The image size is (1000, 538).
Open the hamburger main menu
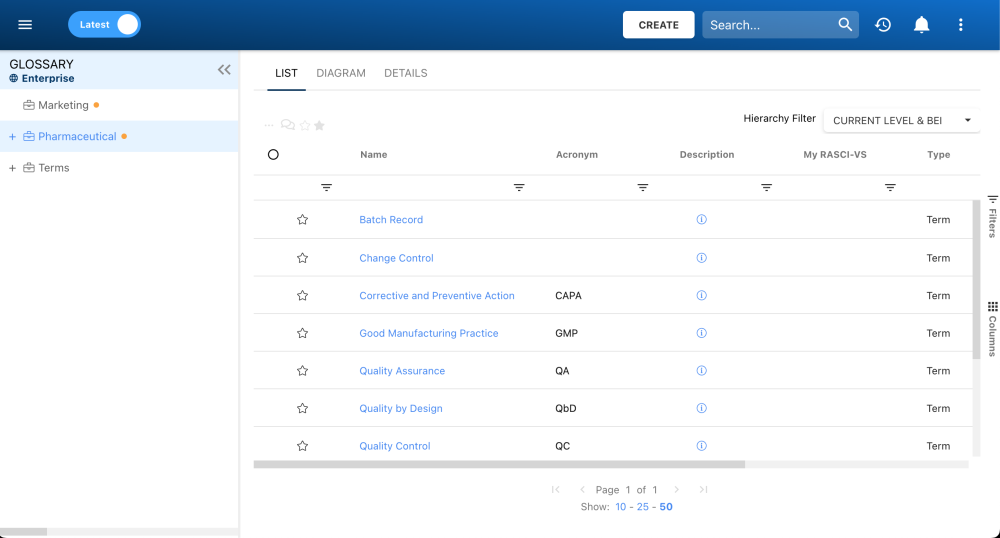pyautogui.click(x=25, y=25)
